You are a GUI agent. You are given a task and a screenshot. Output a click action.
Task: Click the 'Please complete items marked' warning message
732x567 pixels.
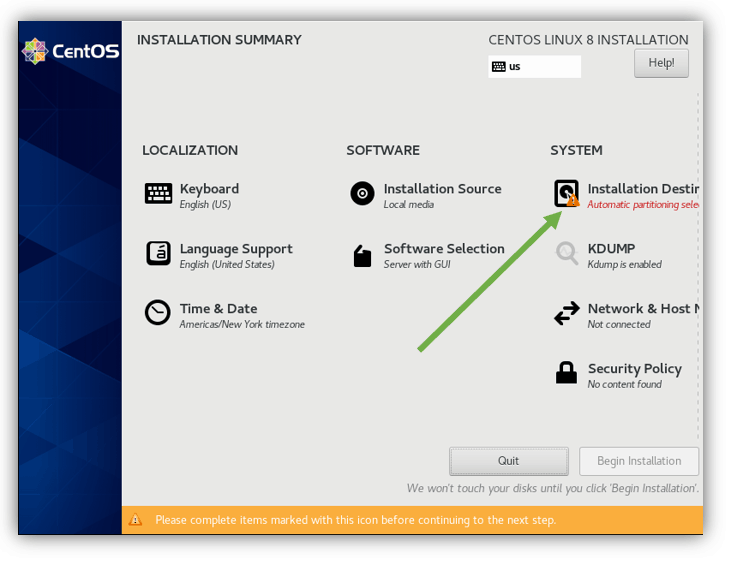pos(355,520)
